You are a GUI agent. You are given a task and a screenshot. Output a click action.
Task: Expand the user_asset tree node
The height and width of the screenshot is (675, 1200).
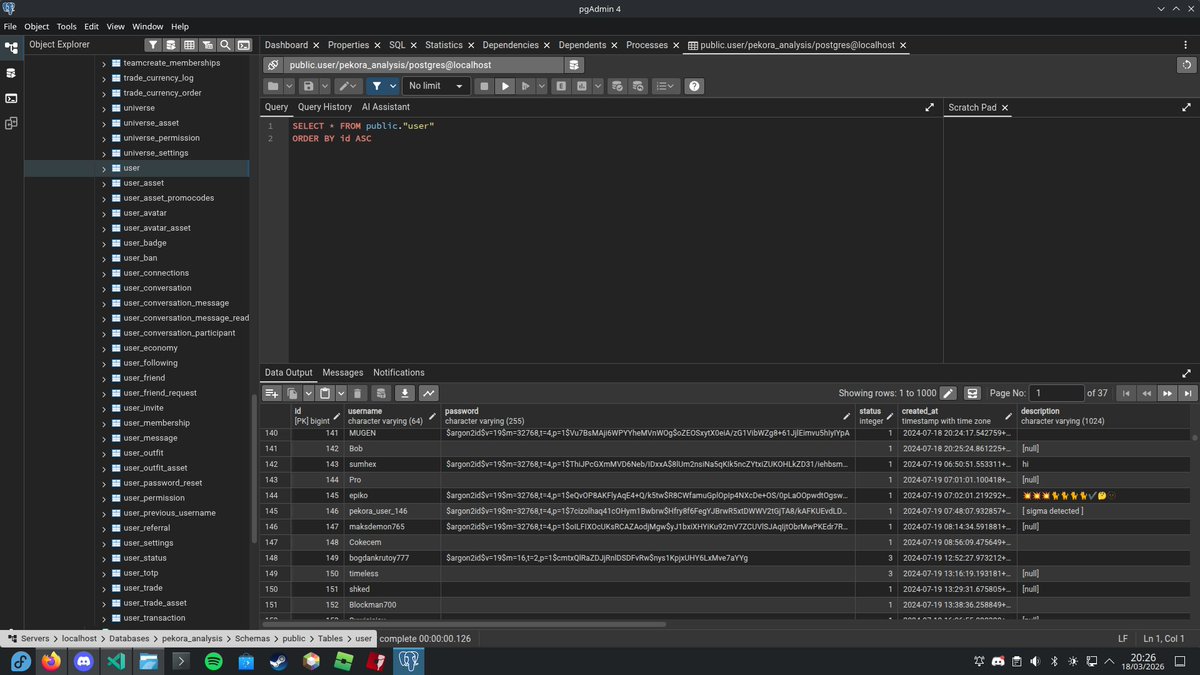(x=104, y=183)
